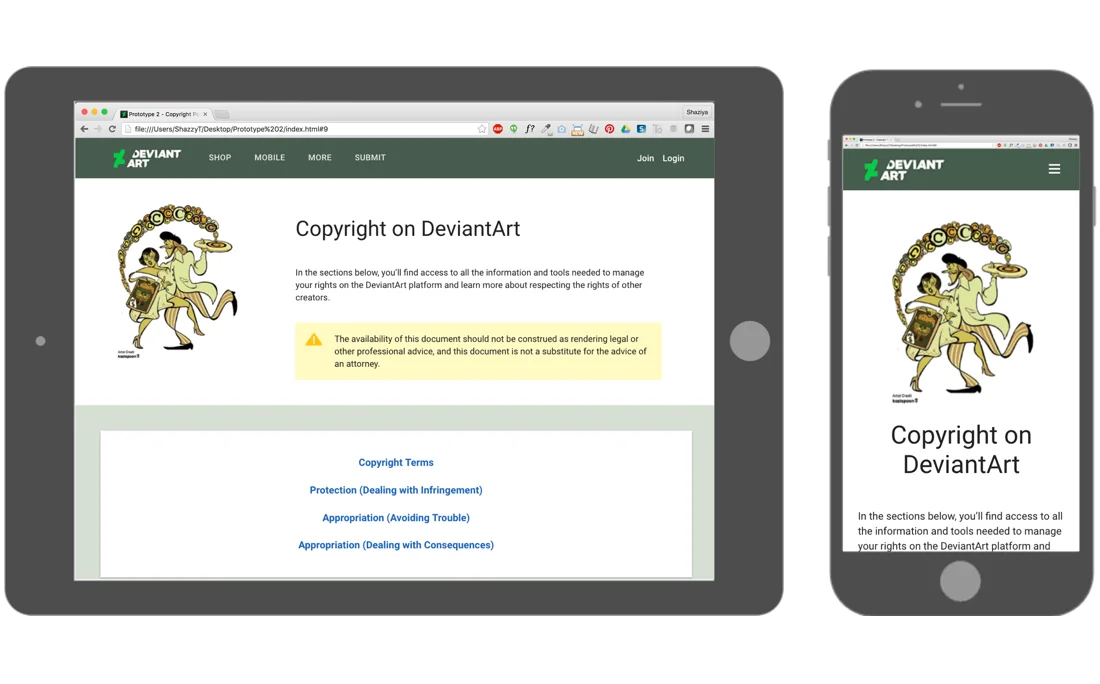Open the hamburger menu on the phone site
1100x684 pixels.
tap(1054, 169)
